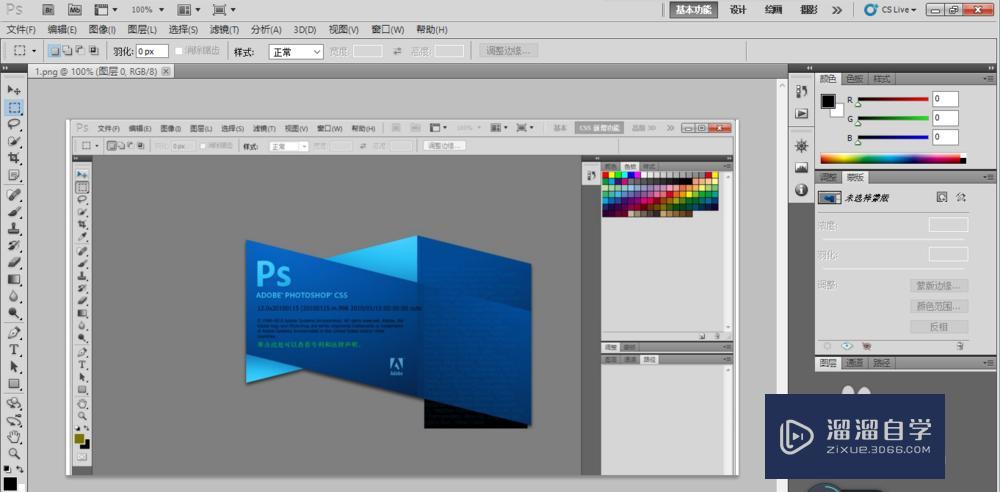Open the Color panel options menu
Screen dimensions: 1000x492
pos(989,79)
